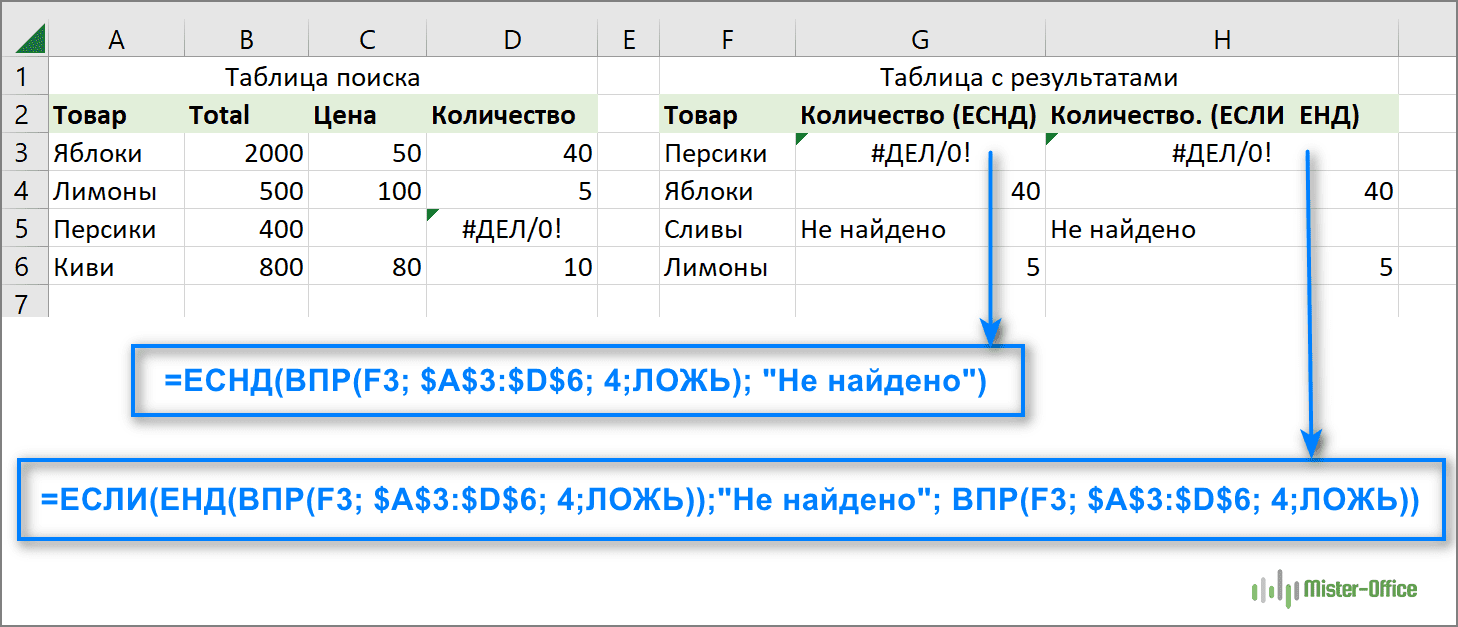This screenshot has height=627, width=1458.
Task: Select the "Количество (ЕСНД)" header cell
Action: pyautogui.click(x=920, y=116)
